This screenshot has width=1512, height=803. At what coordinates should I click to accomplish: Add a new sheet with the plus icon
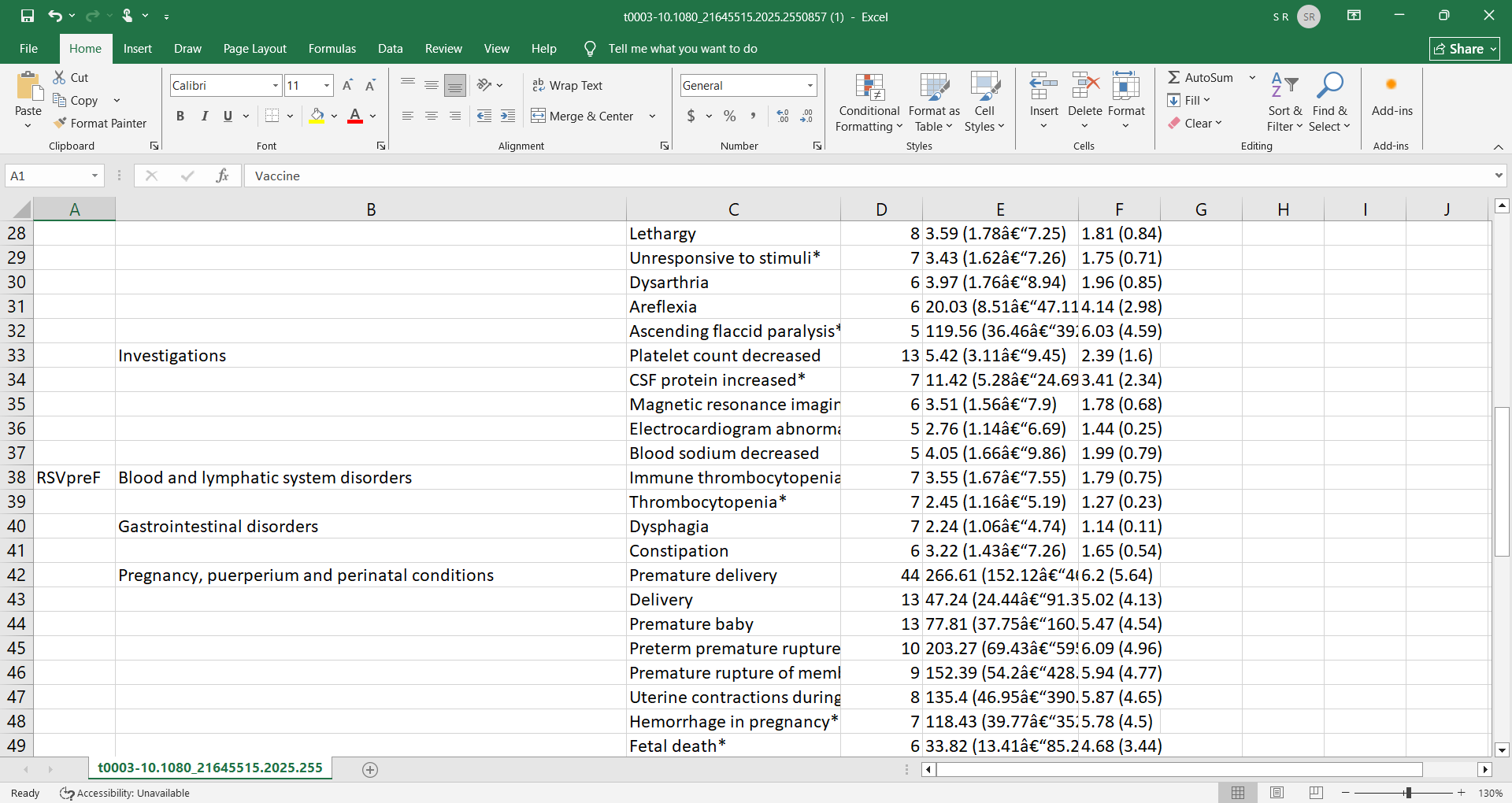pyautogui.click(x=370, y=769)
